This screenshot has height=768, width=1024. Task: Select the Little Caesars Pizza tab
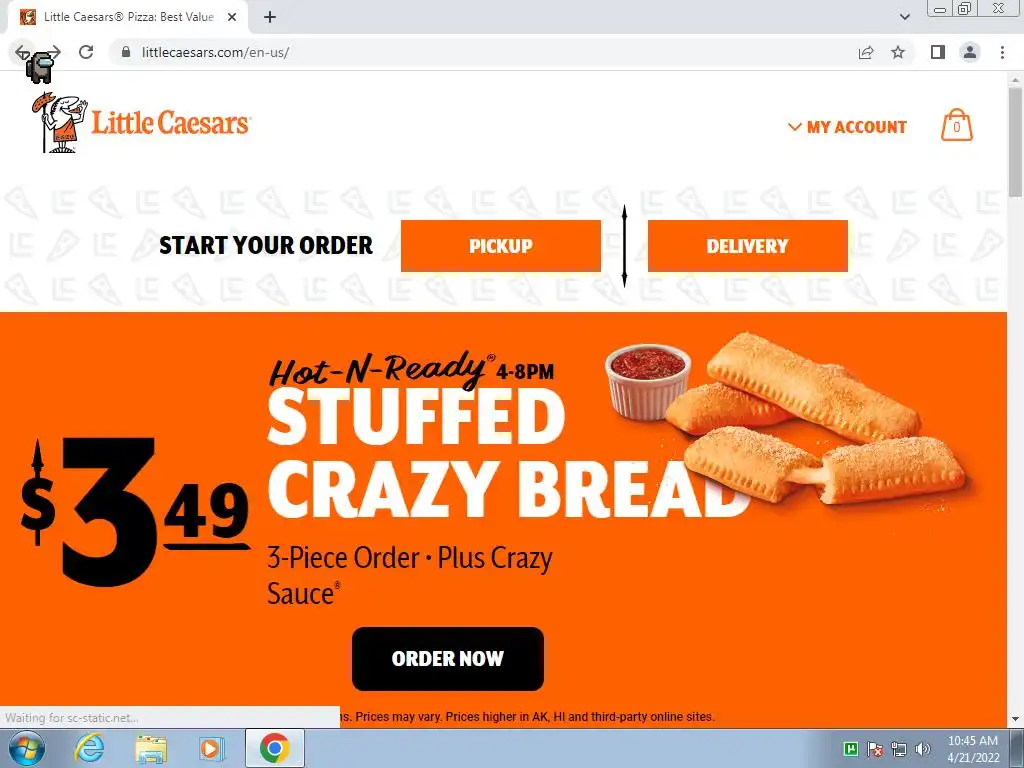click(128, 17)
